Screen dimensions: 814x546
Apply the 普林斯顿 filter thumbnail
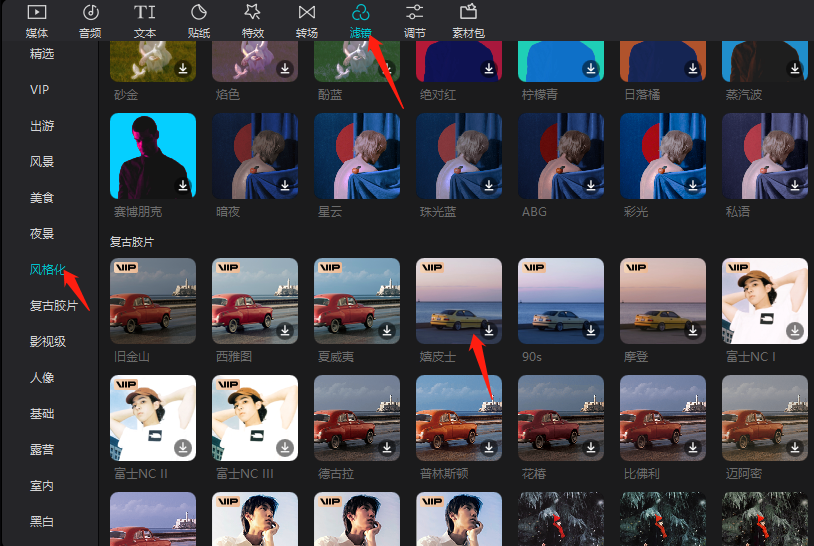pos(459,417)
